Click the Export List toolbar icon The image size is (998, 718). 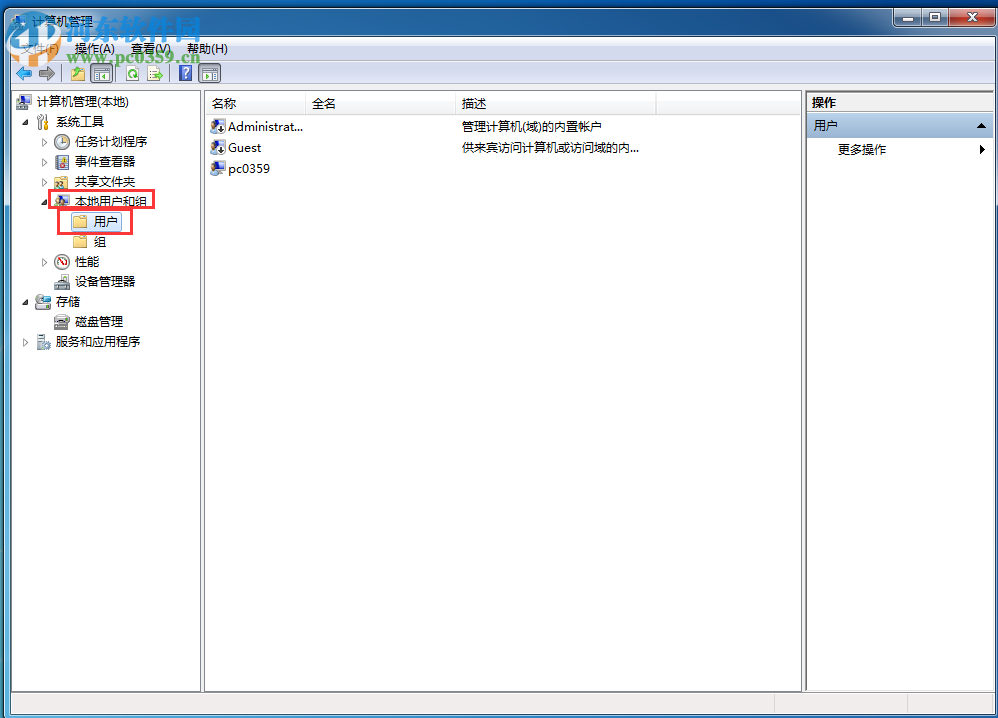[155, 74]
